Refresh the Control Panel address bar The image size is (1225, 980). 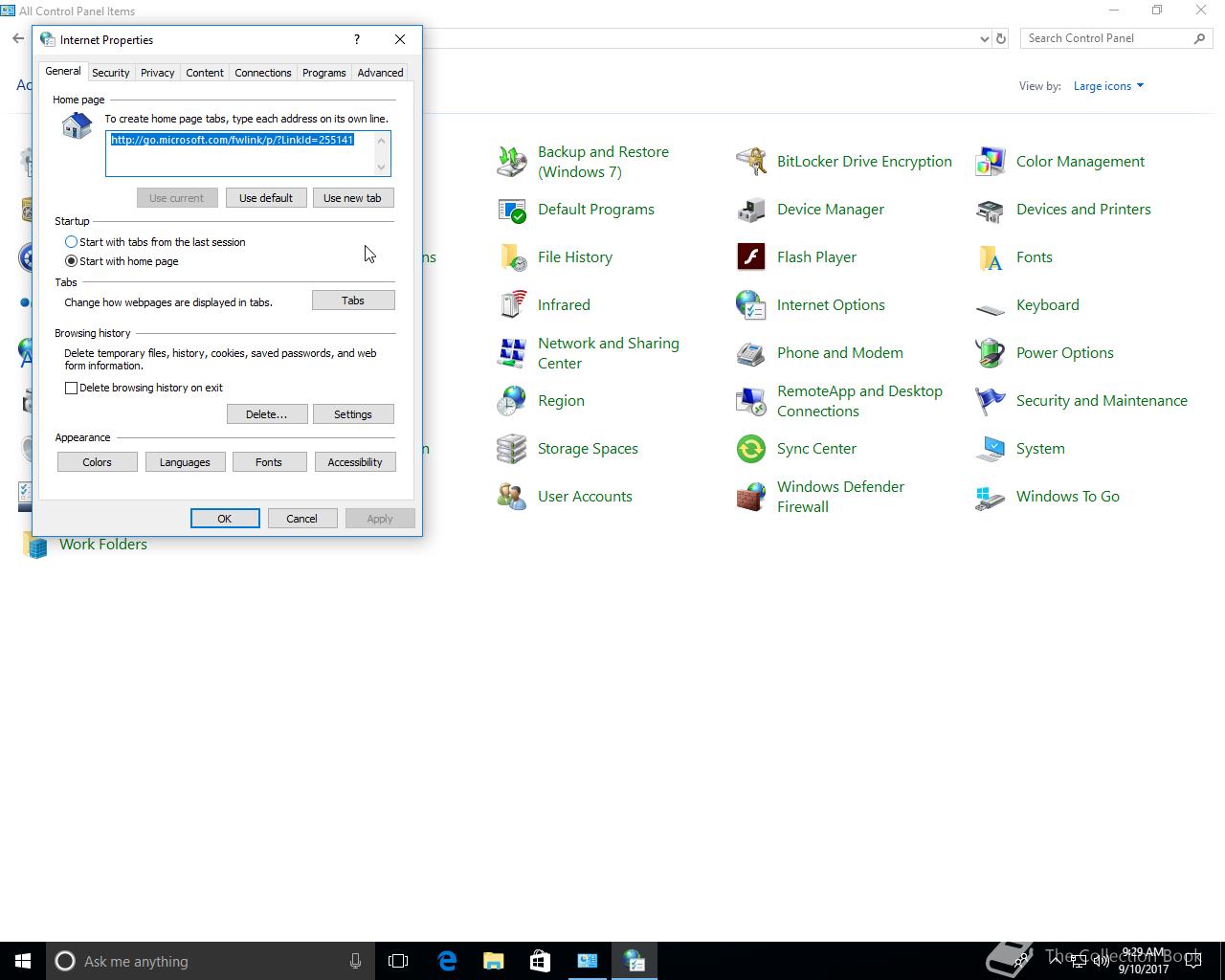point(1001,39)
